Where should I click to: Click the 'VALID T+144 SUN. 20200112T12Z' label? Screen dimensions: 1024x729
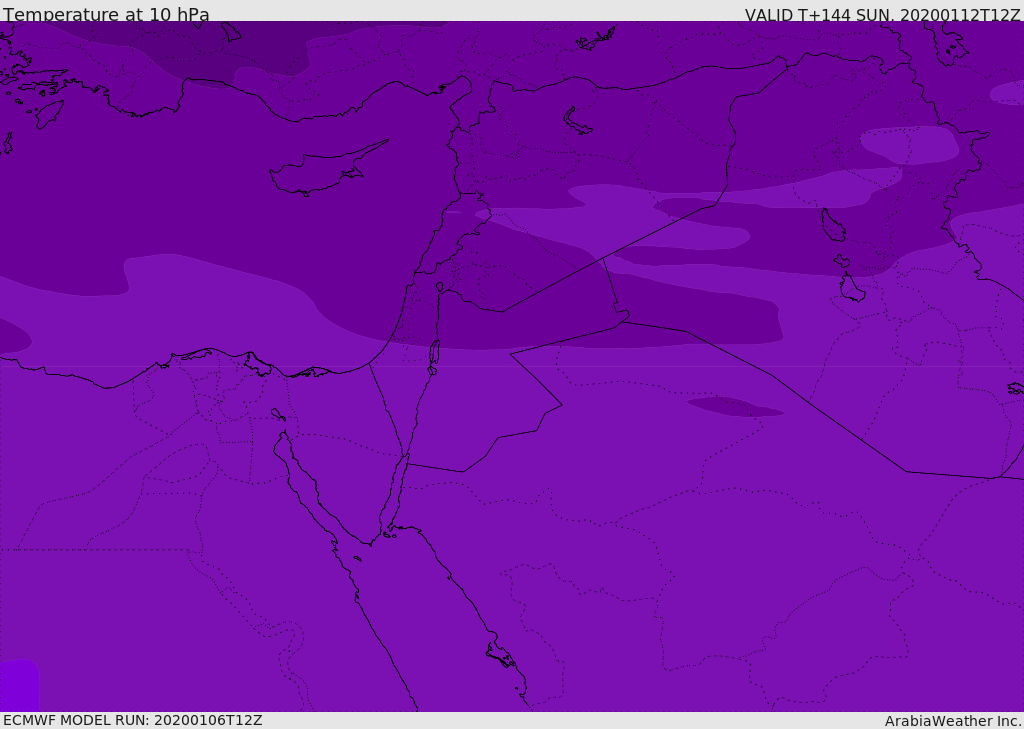[x=882, y=14]
